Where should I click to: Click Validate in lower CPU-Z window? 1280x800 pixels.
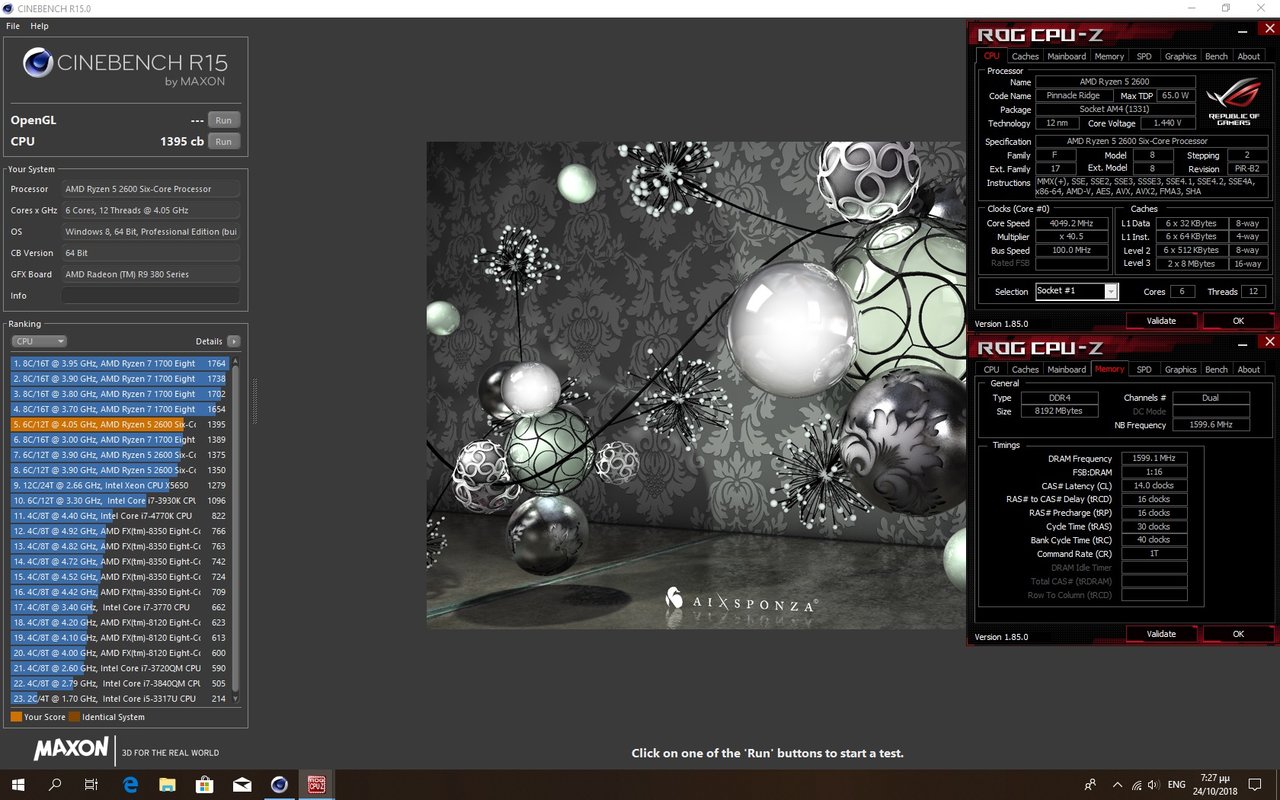1161,634
